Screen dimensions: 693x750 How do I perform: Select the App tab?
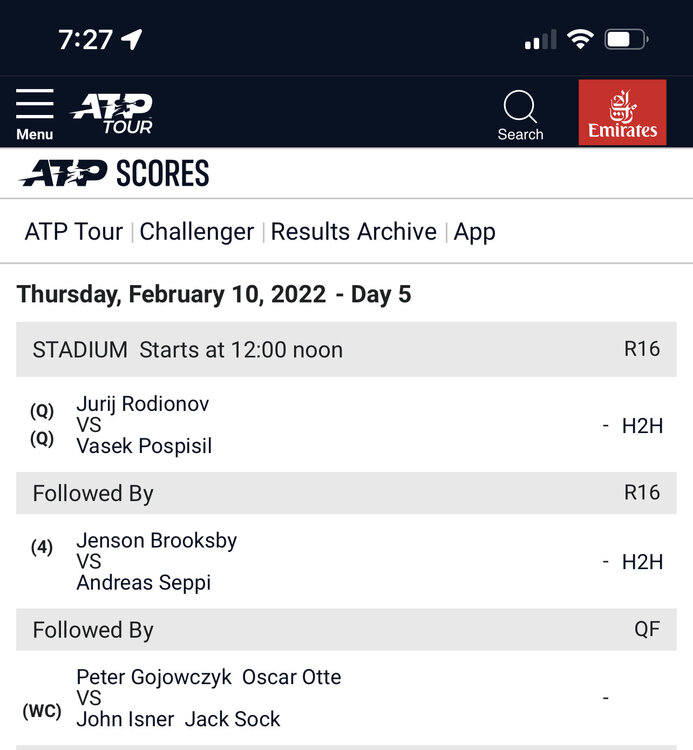click(x=475, y=232)
